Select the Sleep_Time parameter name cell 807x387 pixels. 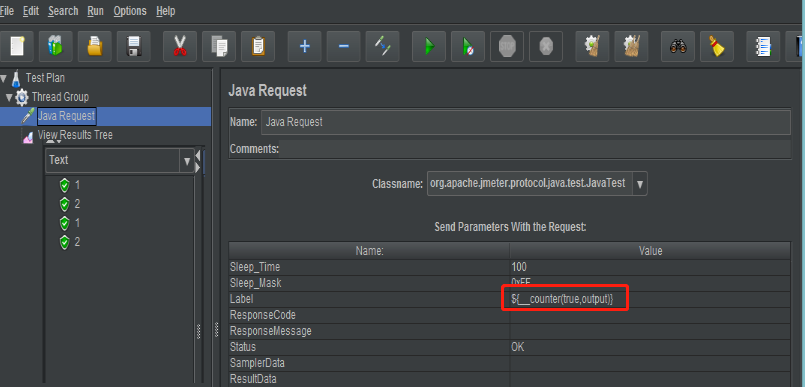(369, 267)
